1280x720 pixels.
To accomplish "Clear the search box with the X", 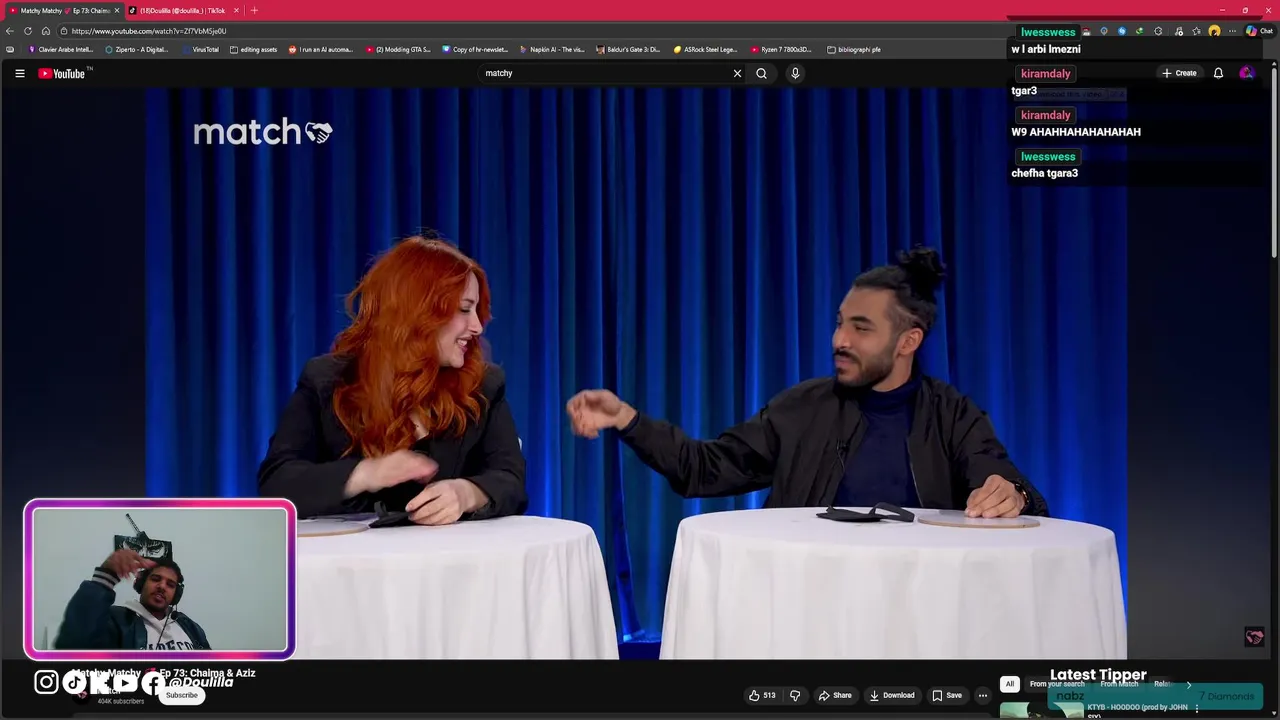I will (x=737, y=73).
